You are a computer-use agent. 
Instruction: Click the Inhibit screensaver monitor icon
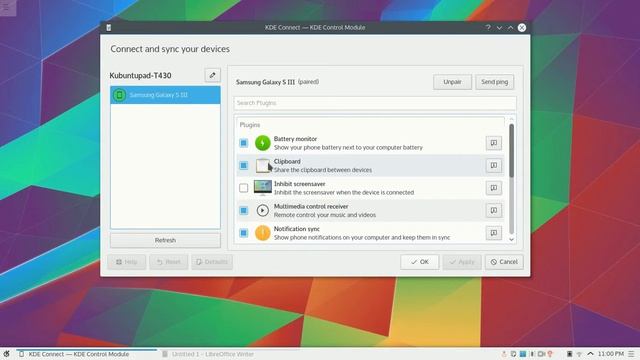[262, 188]
